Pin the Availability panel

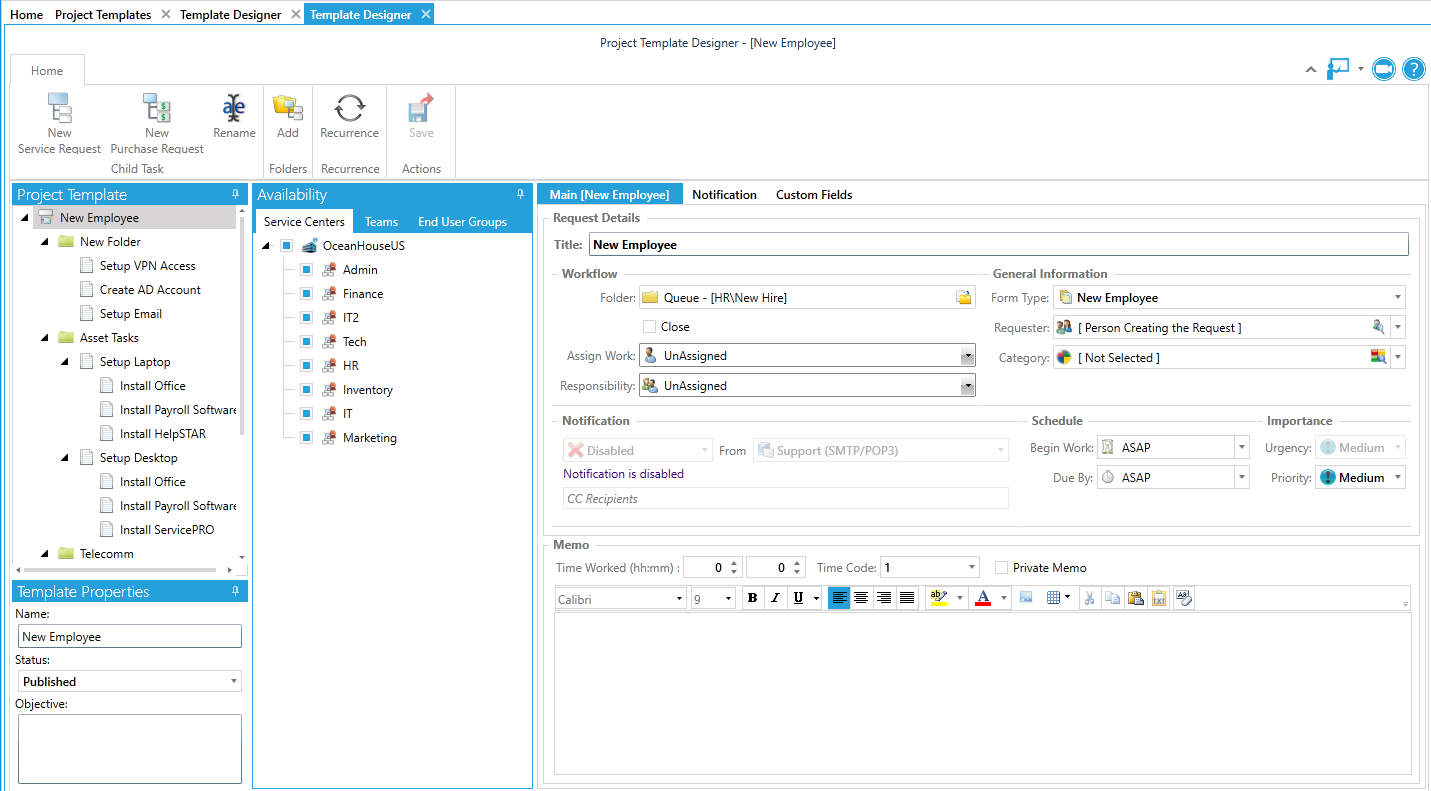click(x=520, y=194)
